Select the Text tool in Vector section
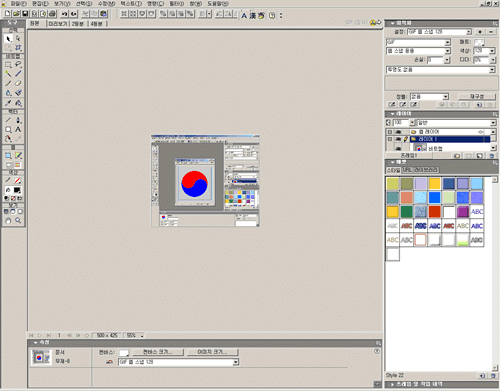This screenshot has height=391, width=500. pyautogui.click(x=18, y=129)
